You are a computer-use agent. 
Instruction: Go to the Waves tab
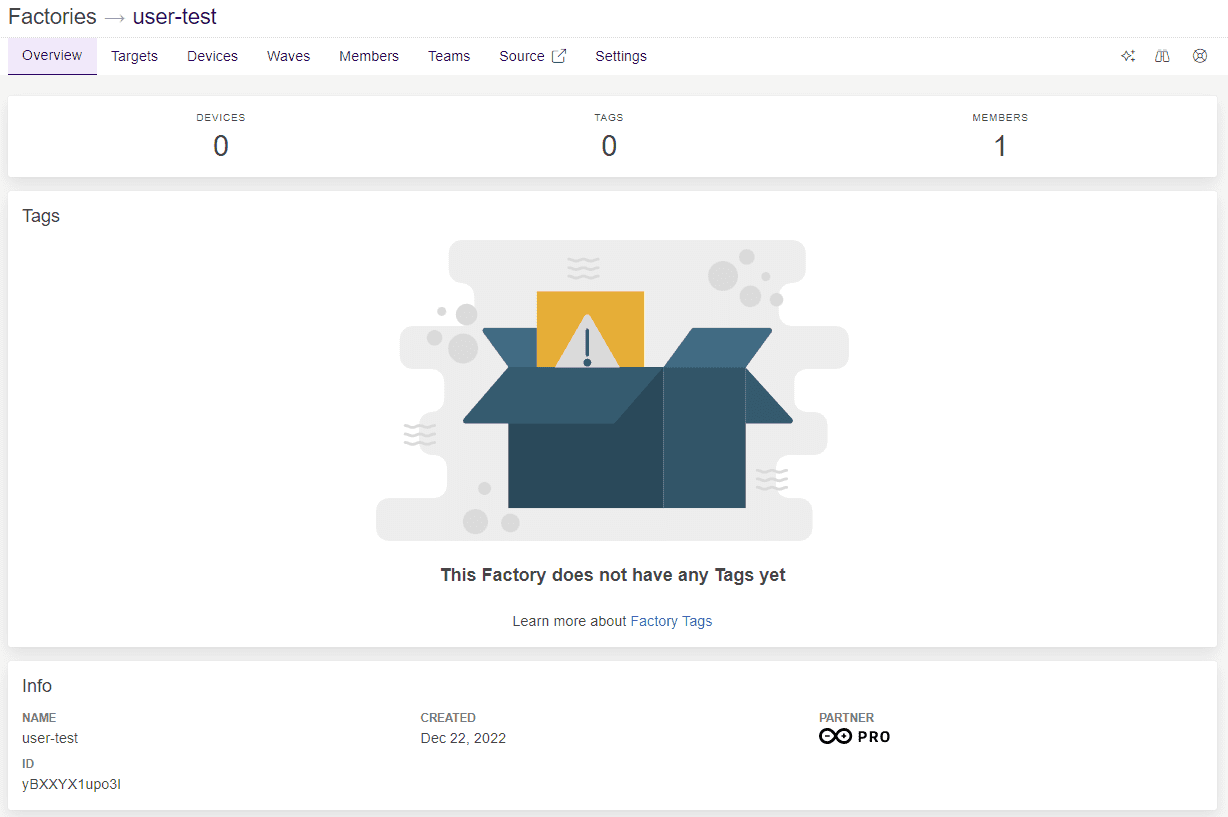tap(288, 56)
